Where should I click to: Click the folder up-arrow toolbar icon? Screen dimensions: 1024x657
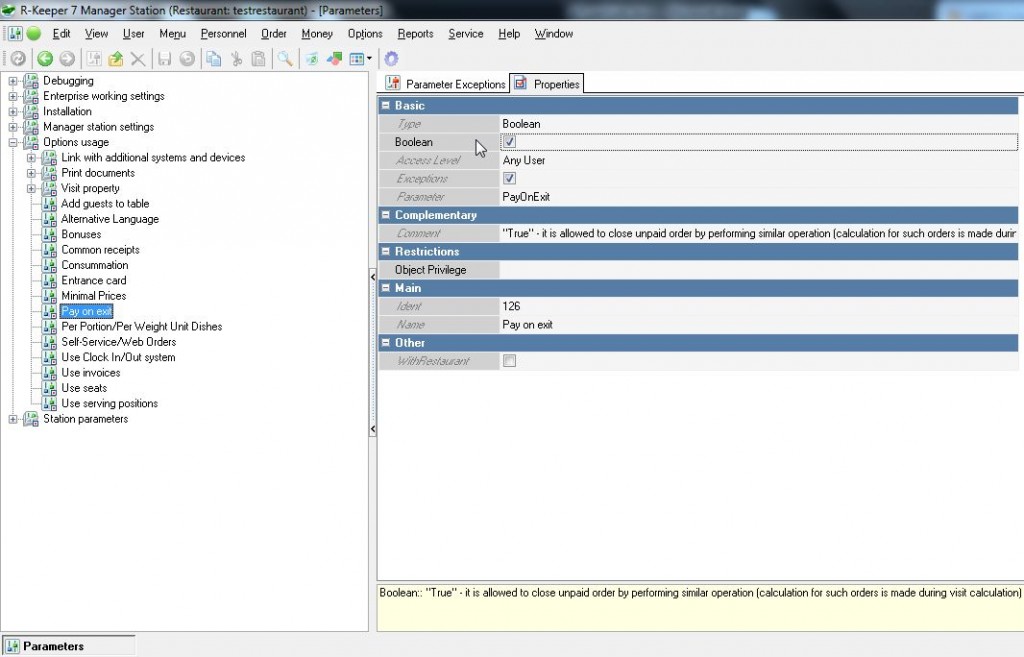[116, 59]
